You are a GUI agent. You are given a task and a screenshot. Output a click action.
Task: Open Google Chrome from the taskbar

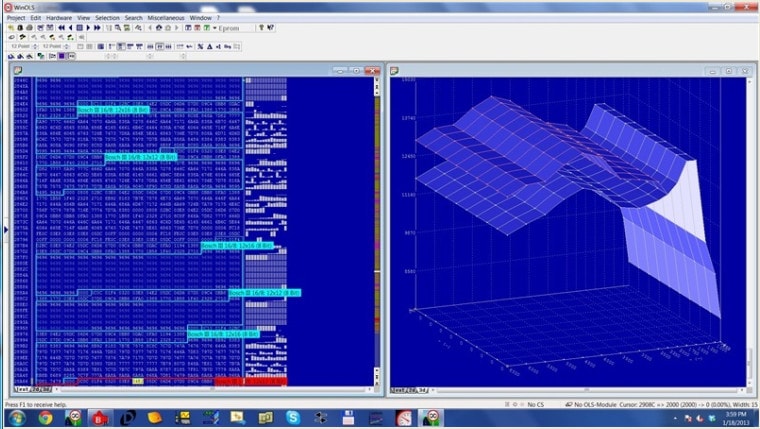point(46,417)
